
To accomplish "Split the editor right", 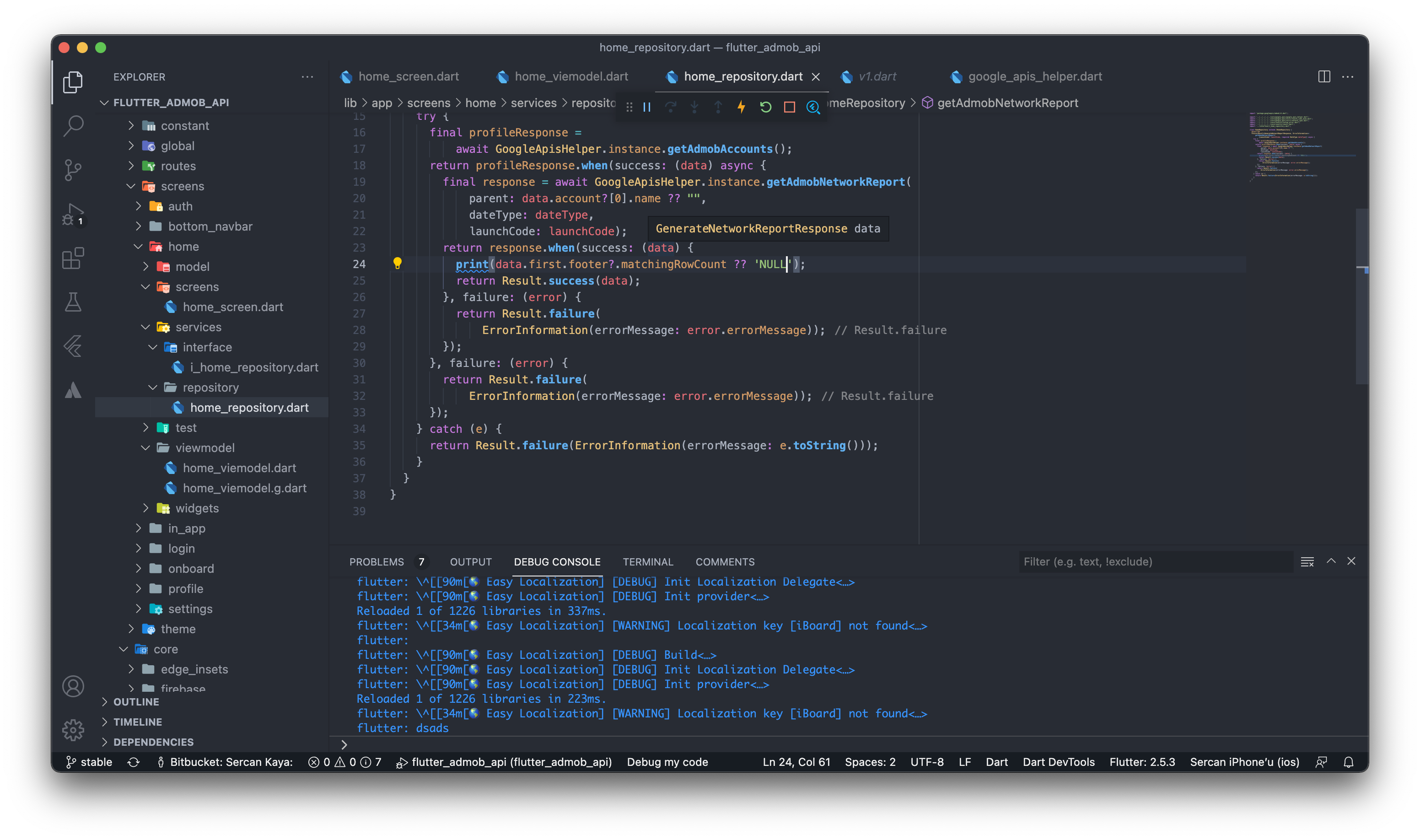I will coord(1324,76).
